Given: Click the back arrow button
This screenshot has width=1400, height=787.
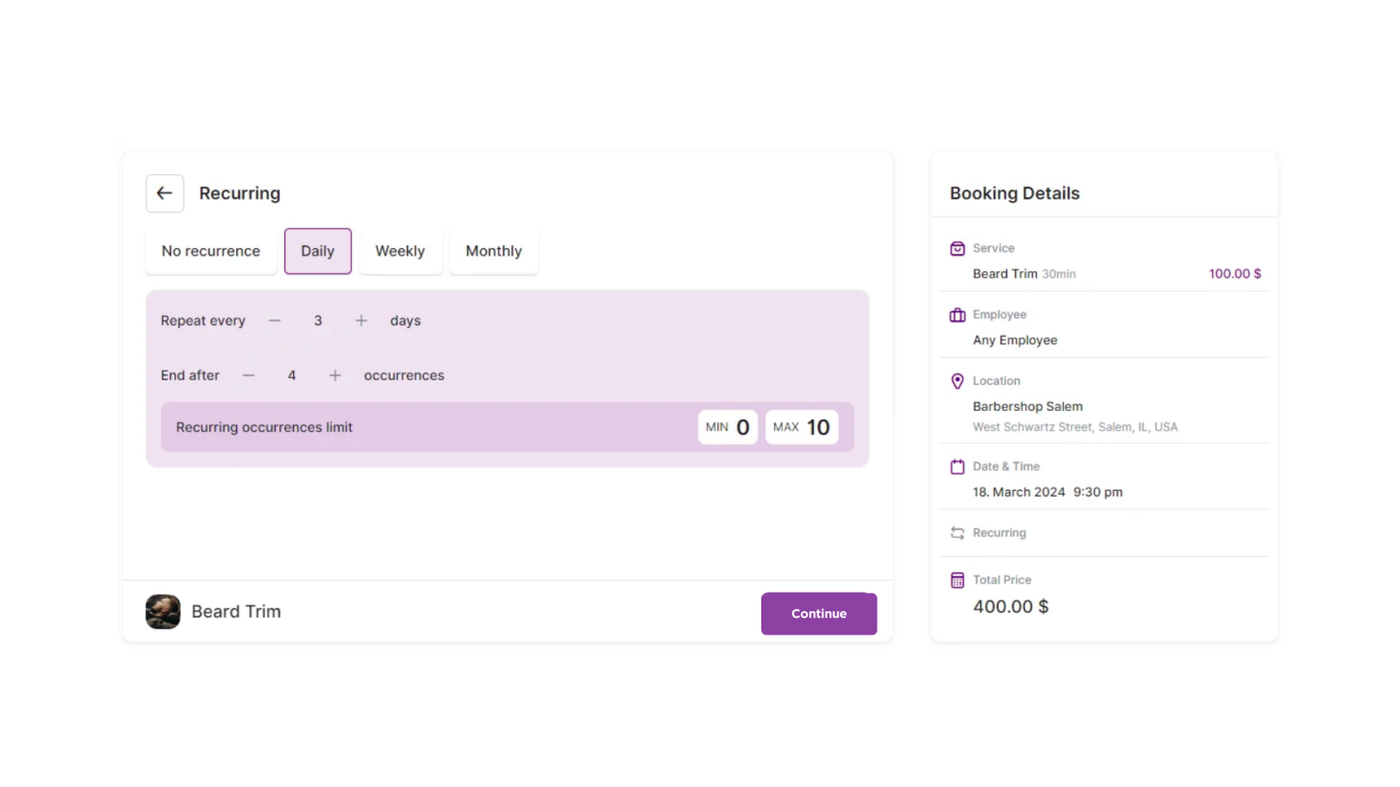Looking at the screenshot, I should point(165,193).
